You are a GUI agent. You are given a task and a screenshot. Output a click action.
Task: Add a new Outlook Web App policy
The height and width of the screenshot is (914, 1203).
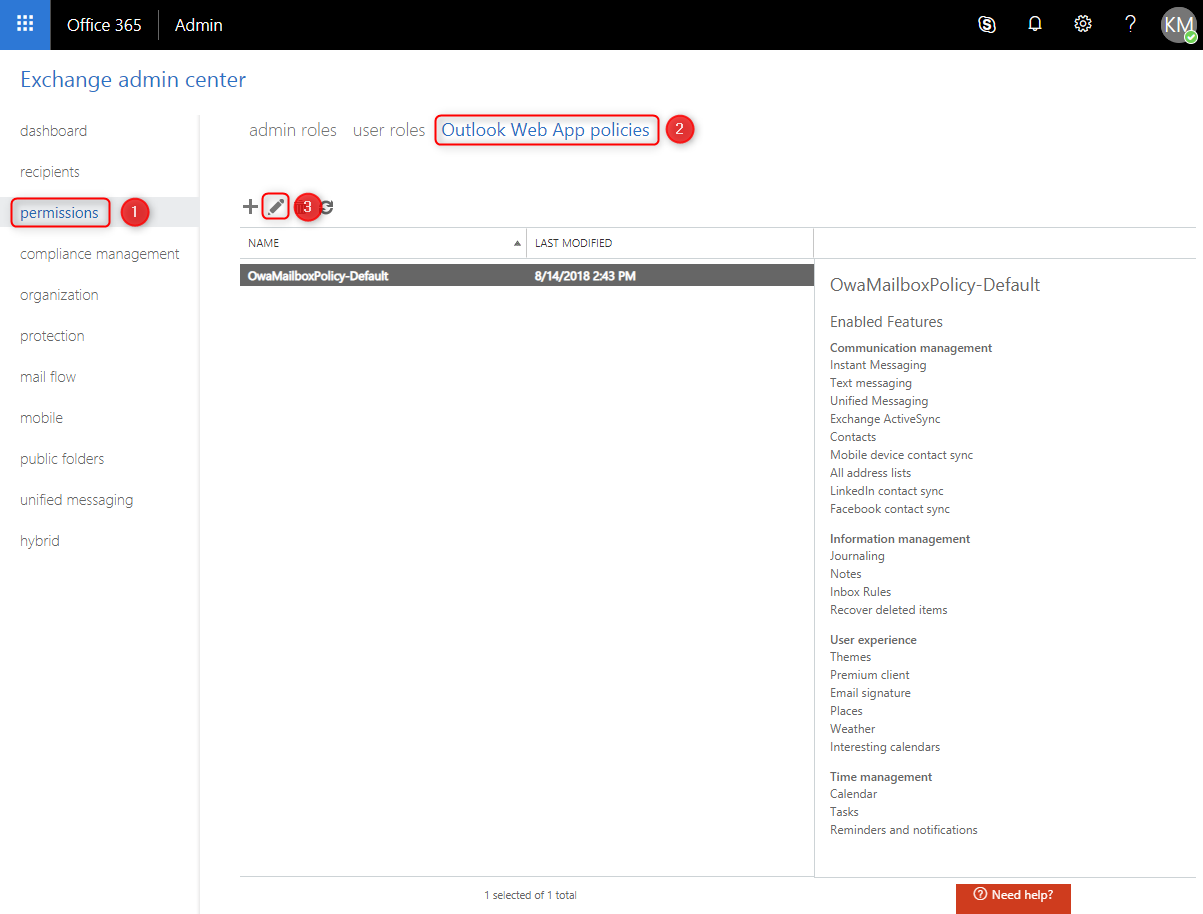250,207
